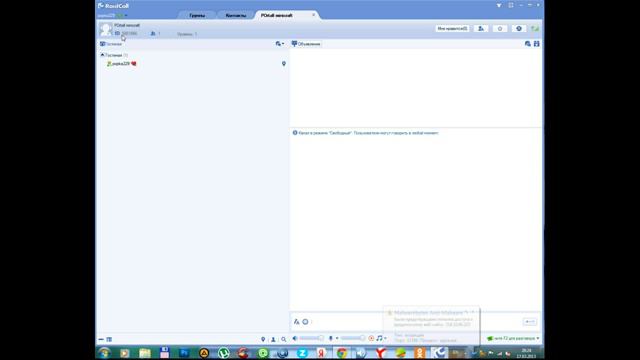Open the Windows Start button
Image resolution: width=640 pixels, height=360 pixels.
pos(104,353)
